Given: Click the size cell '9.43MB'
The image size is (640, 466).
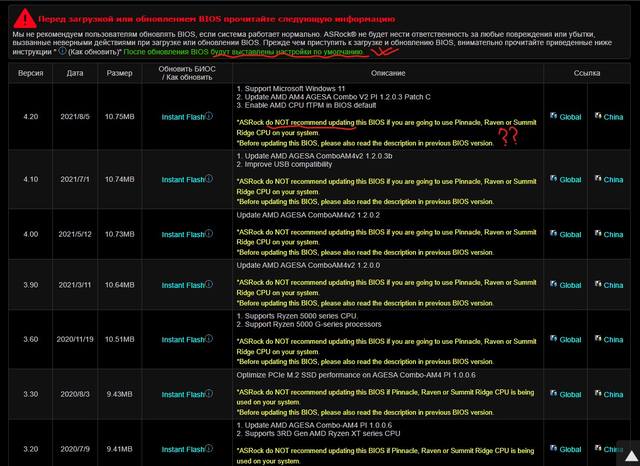Looking at the screenshot, I should tap(120, 394).
